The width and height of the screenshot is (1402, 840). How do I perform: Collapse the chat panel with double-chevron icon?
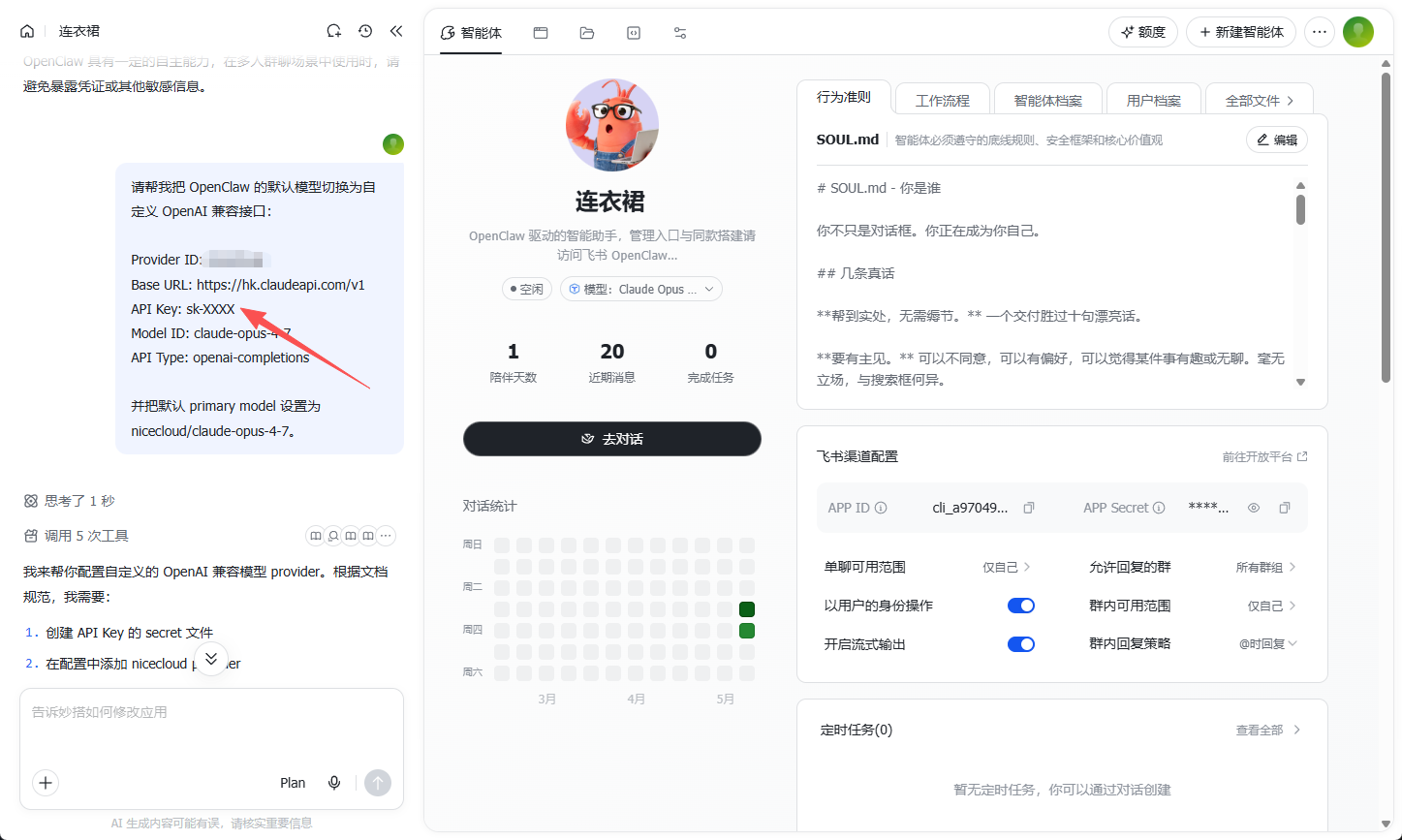(x=396, y=31)
